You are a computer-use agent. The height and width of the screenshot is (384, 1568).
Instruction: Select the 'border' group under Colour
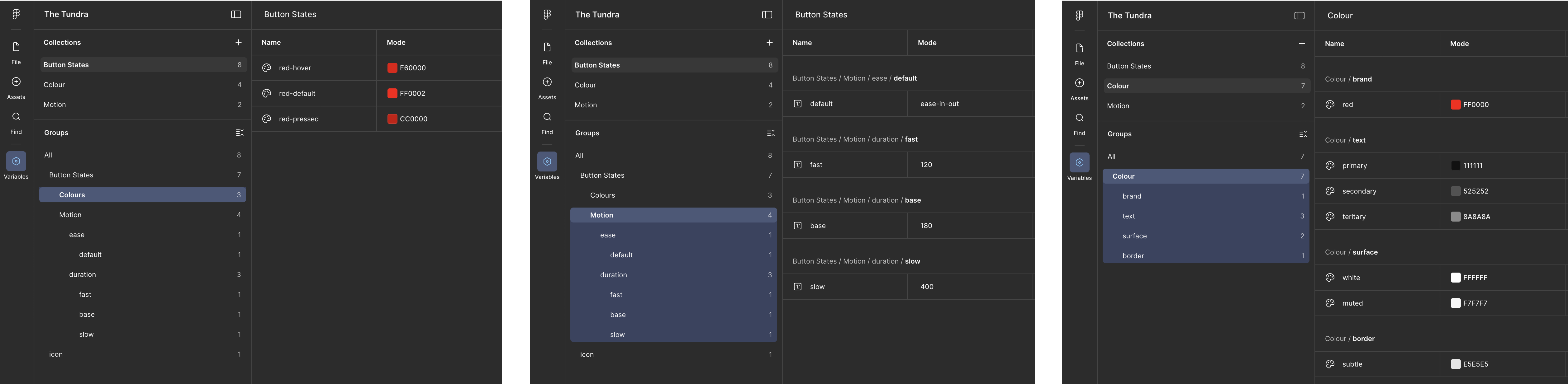(x=1133, y=256)
